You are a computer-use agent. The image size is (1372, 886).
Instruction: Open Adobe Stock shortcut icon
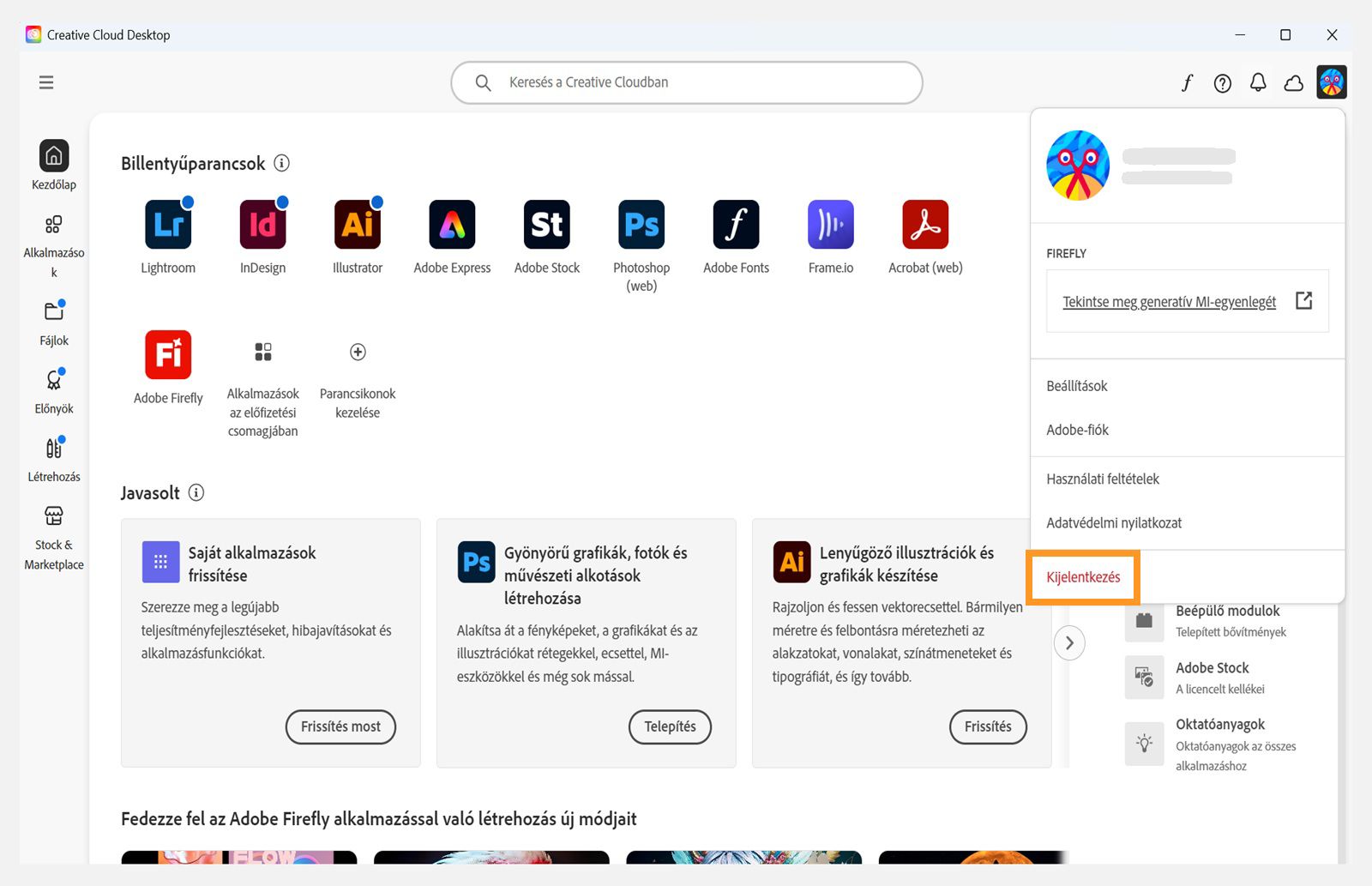point(547,225)
